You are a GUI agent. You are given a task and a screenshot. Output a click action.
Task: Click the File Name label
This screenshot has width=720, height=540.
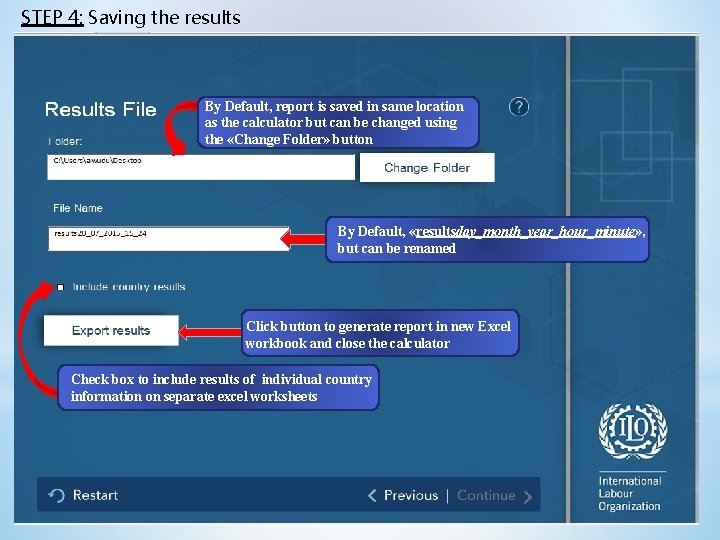pyautogui.click(x=78, y=208)
